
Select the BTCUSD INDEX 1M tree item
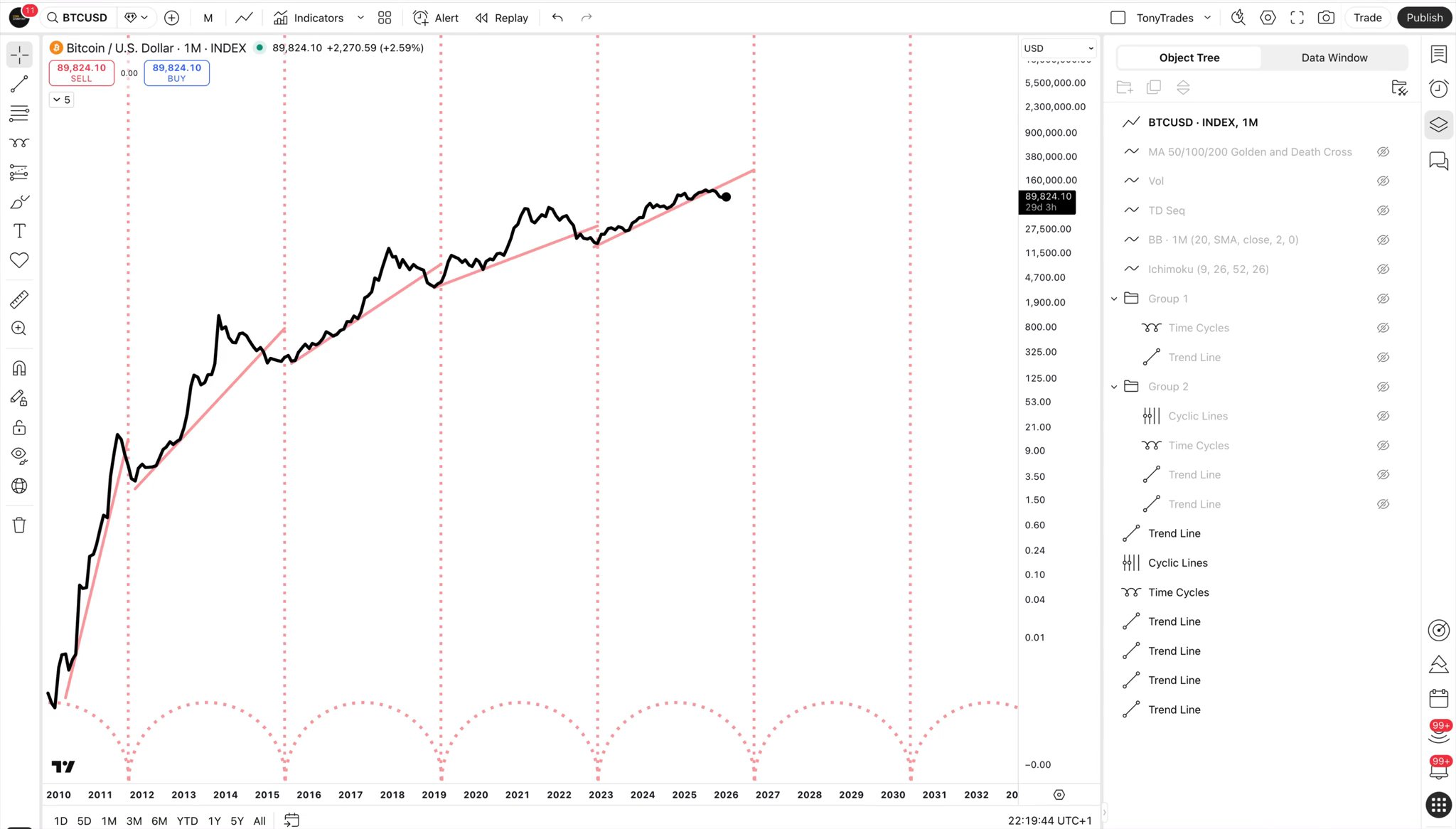click(1203, 122)
